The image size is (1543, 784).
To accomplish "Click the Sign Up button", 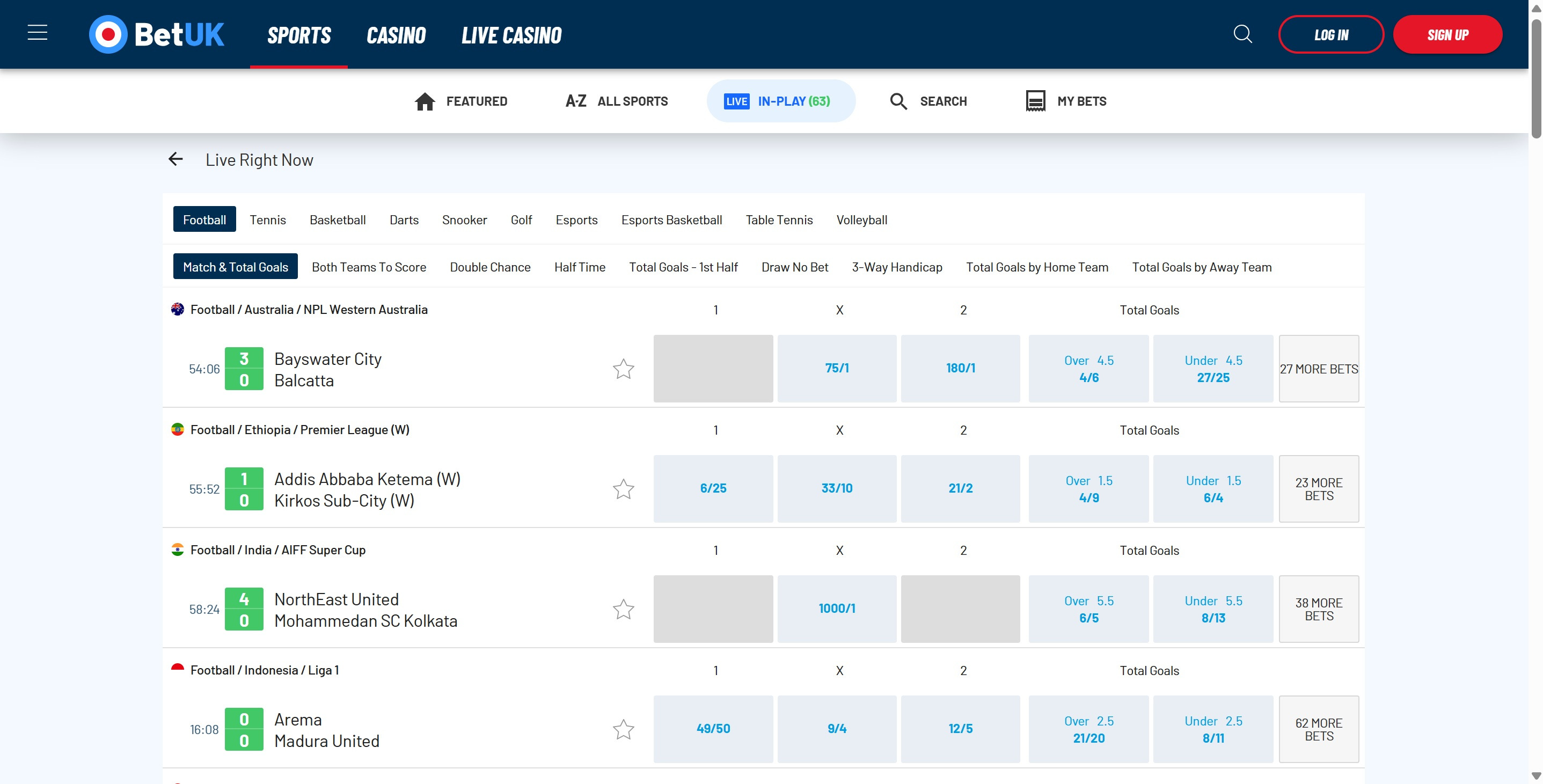I will pos(1447,35).
